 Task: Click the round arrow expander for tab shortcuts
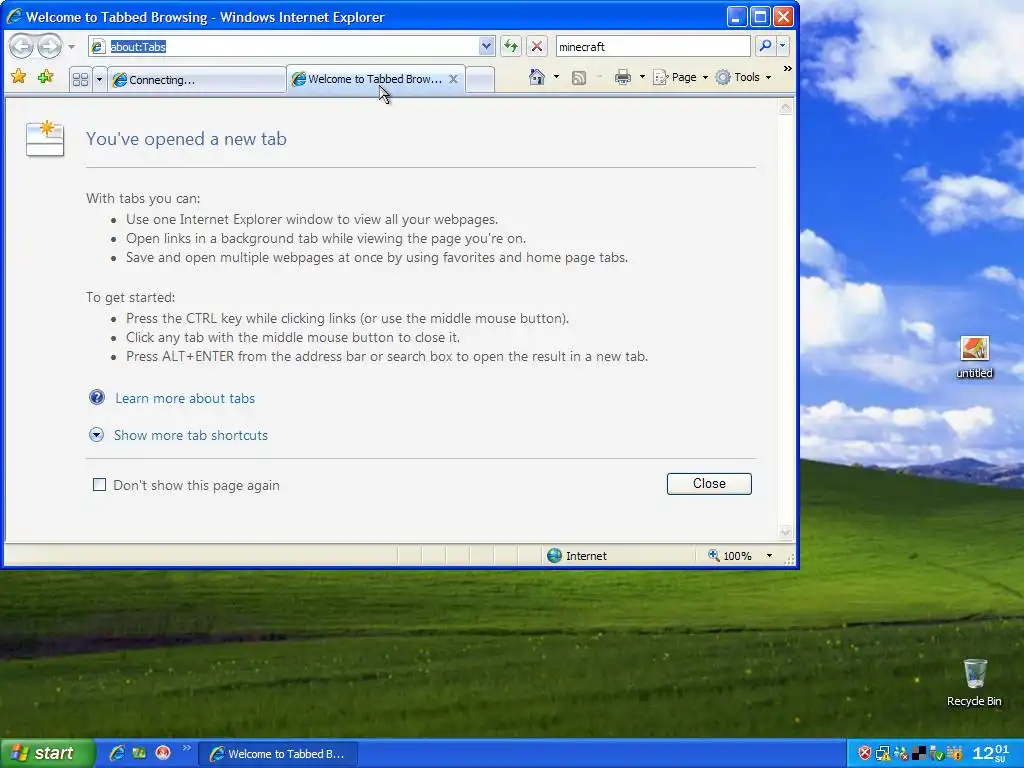pos(96,435)
